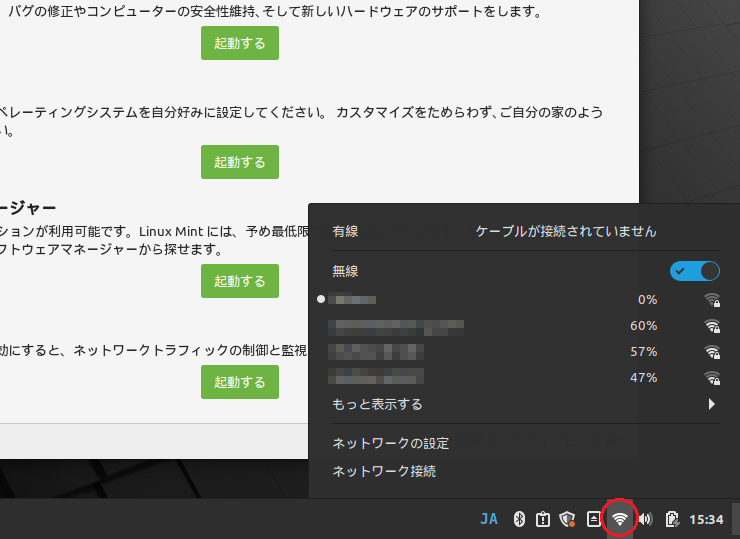The width and height of the screenshot is (740, 539).
Task: Open ネットワークの設定
Action: click(390, 443)
